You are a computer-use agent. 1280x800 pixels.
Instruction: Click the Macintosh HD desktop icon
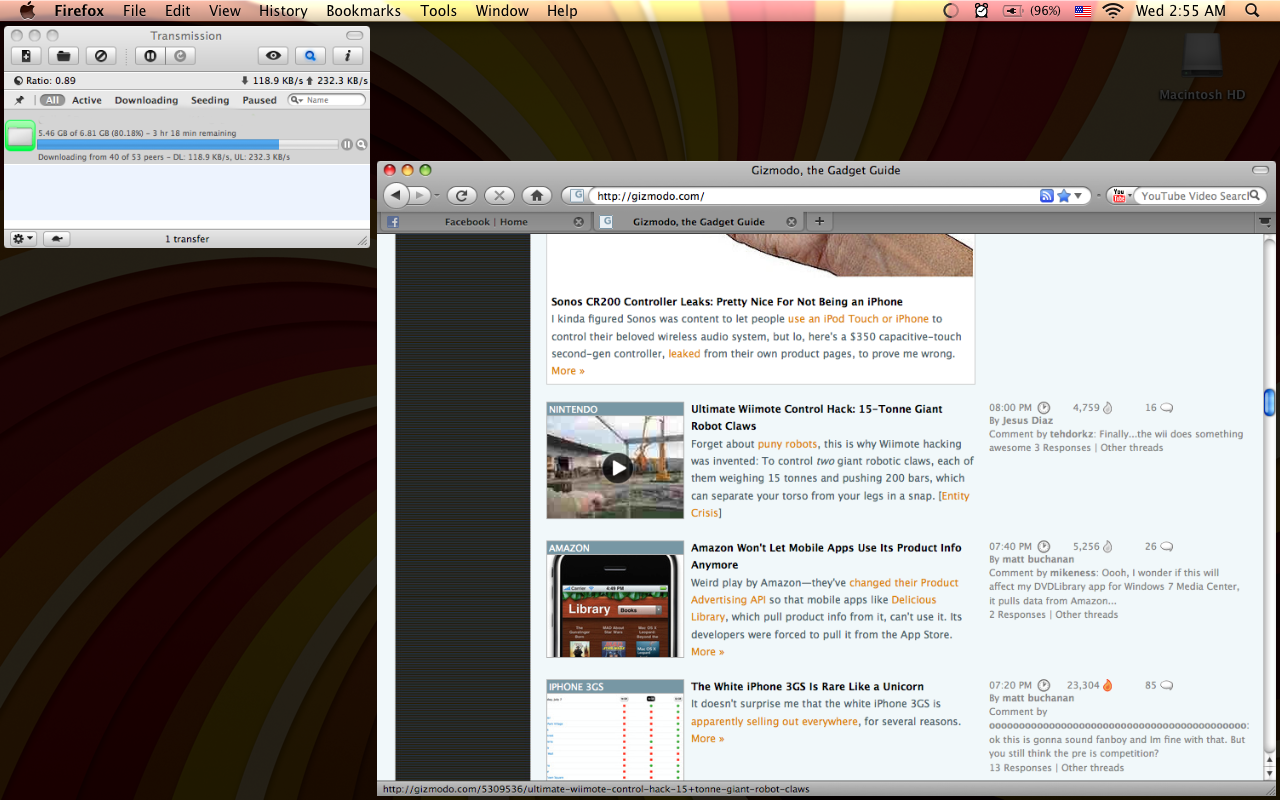point(1202,66)
